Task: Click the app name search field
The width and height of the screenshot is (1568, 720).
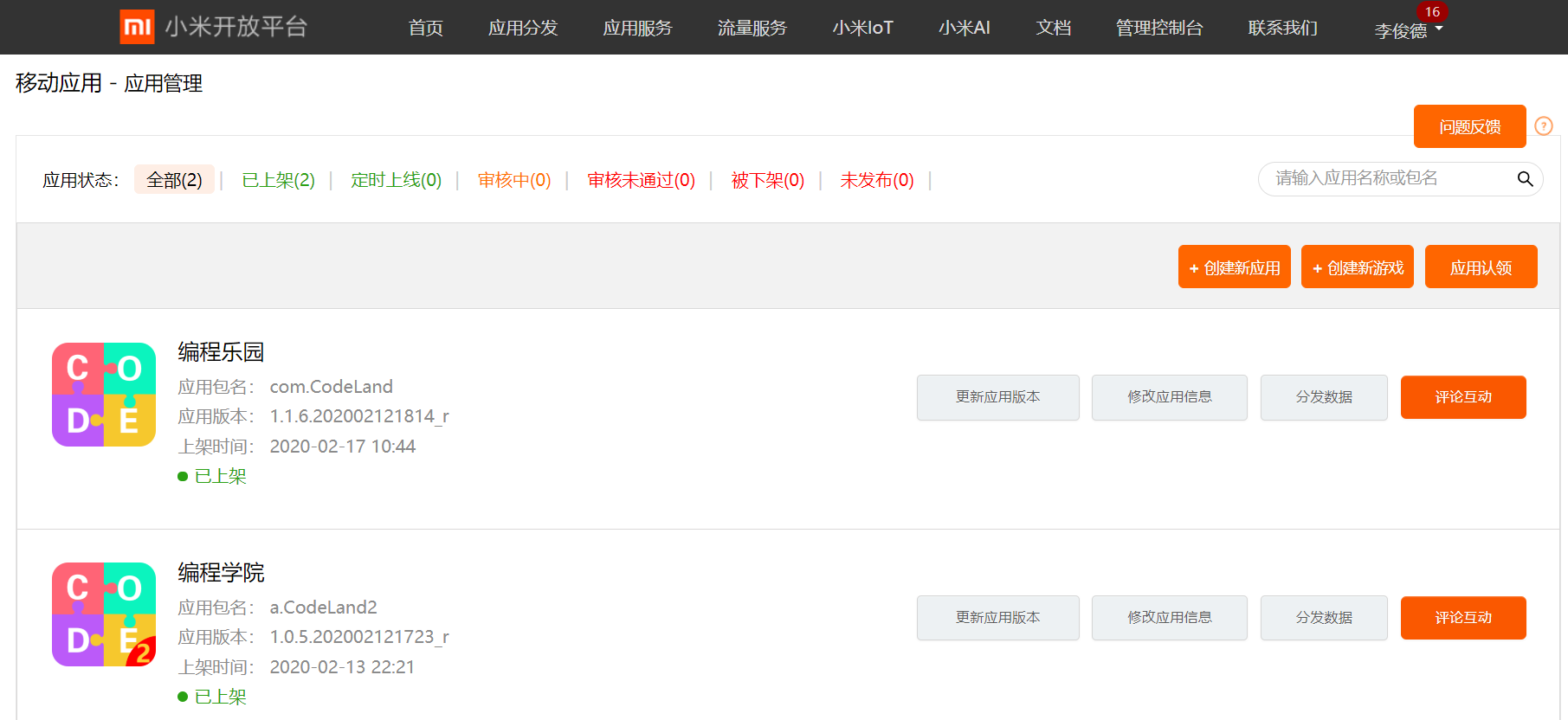Action: click(1400, 179)
